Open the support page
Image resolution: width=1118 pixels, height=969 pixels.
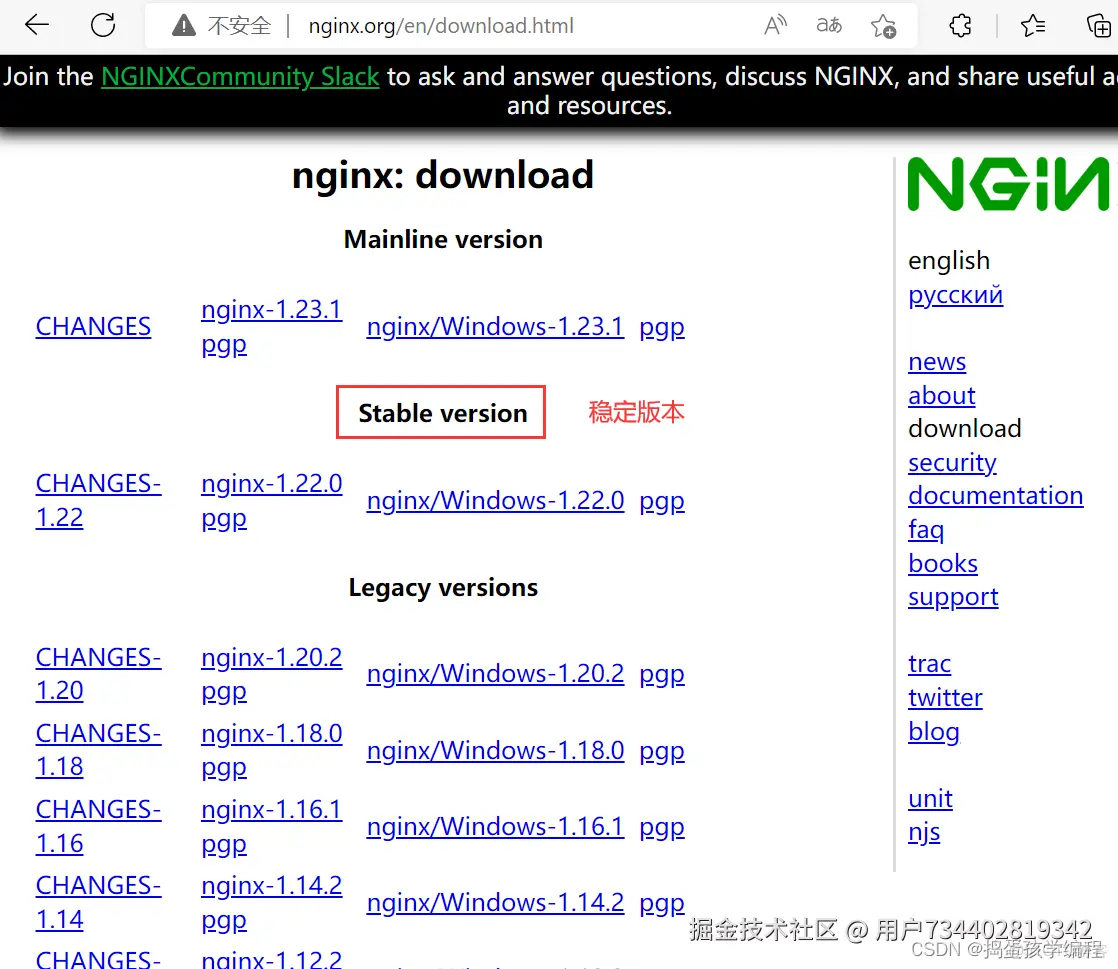(x=953, y=598)
